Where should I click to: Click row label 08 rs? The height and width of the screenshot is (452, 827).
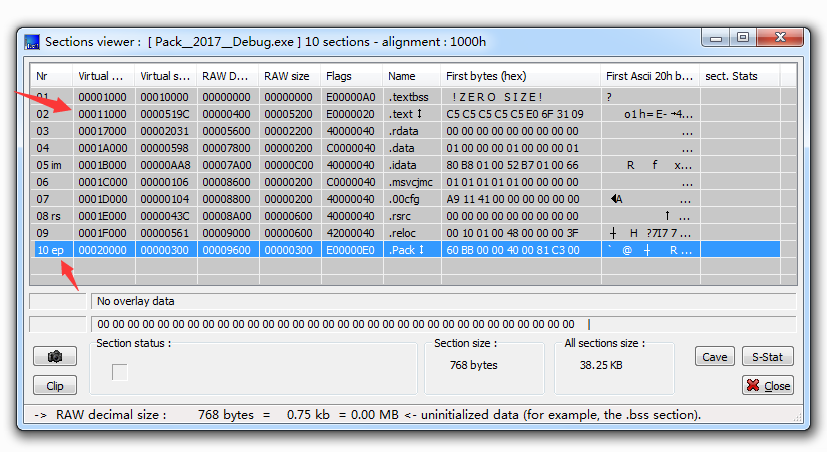pos(49,216)
